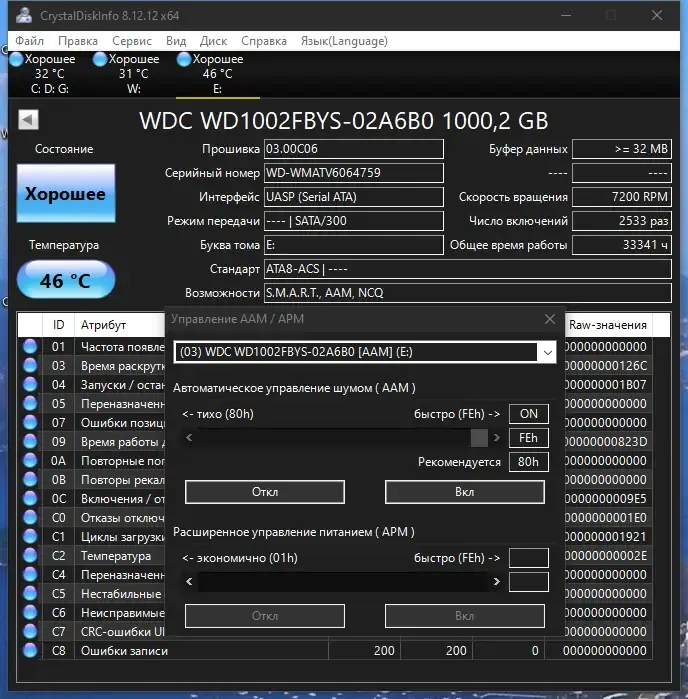The width and height of the screenshot is (688, 699).
Task: Click the Скорость вращения field 7200 RPM
Action: (x=622, y=197)
